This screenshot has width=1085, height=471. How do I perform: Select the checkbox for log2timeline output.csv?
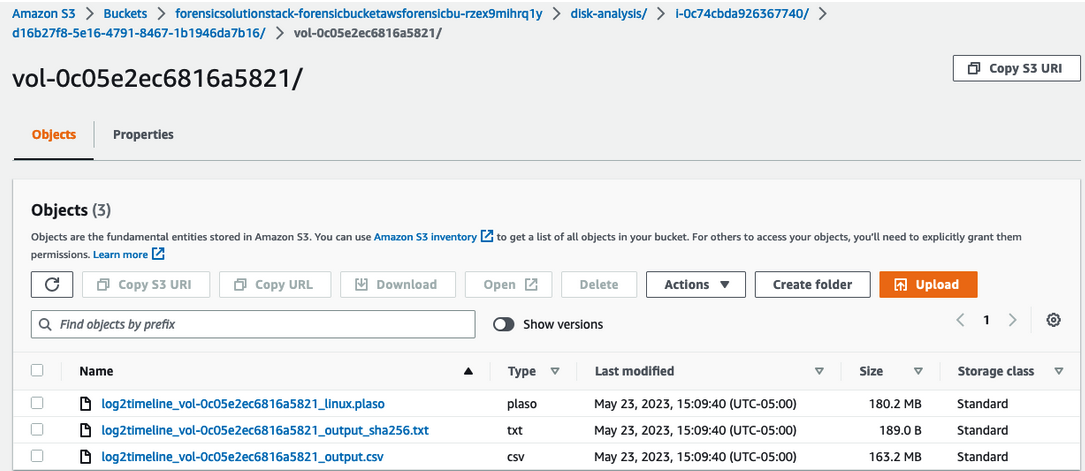tap(37, 456)
